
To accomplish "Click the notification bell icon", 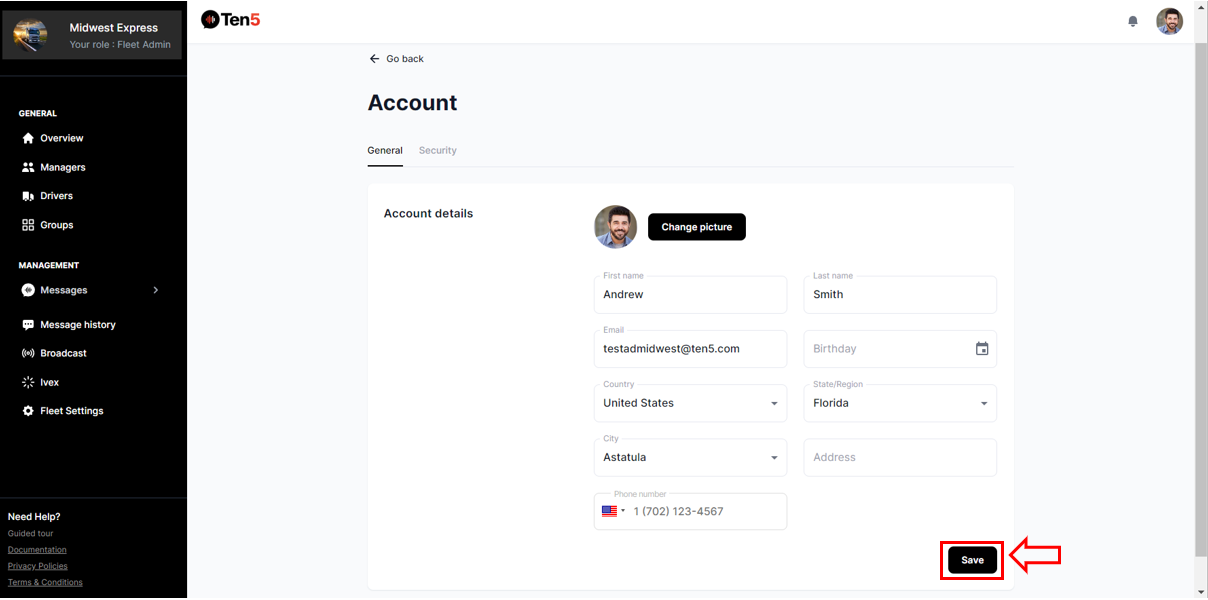I will coord(1133,21).
